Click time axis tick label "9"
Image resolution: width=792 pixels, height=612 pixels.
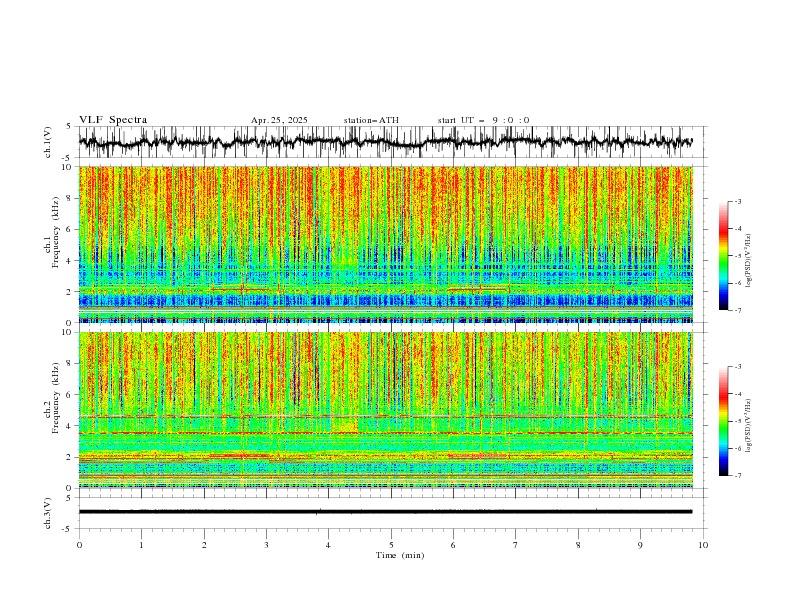(640, 545)
